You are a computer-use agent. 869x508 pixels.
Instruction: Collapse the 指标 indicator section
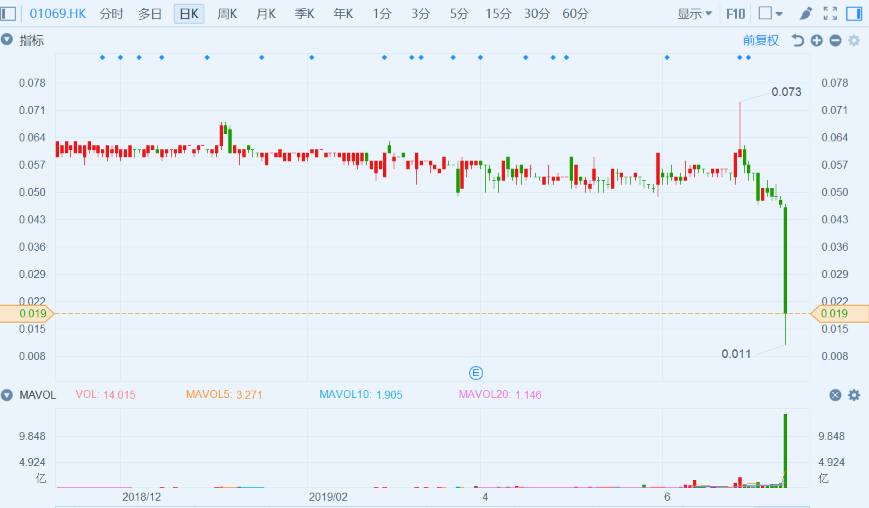coord(7,39)
